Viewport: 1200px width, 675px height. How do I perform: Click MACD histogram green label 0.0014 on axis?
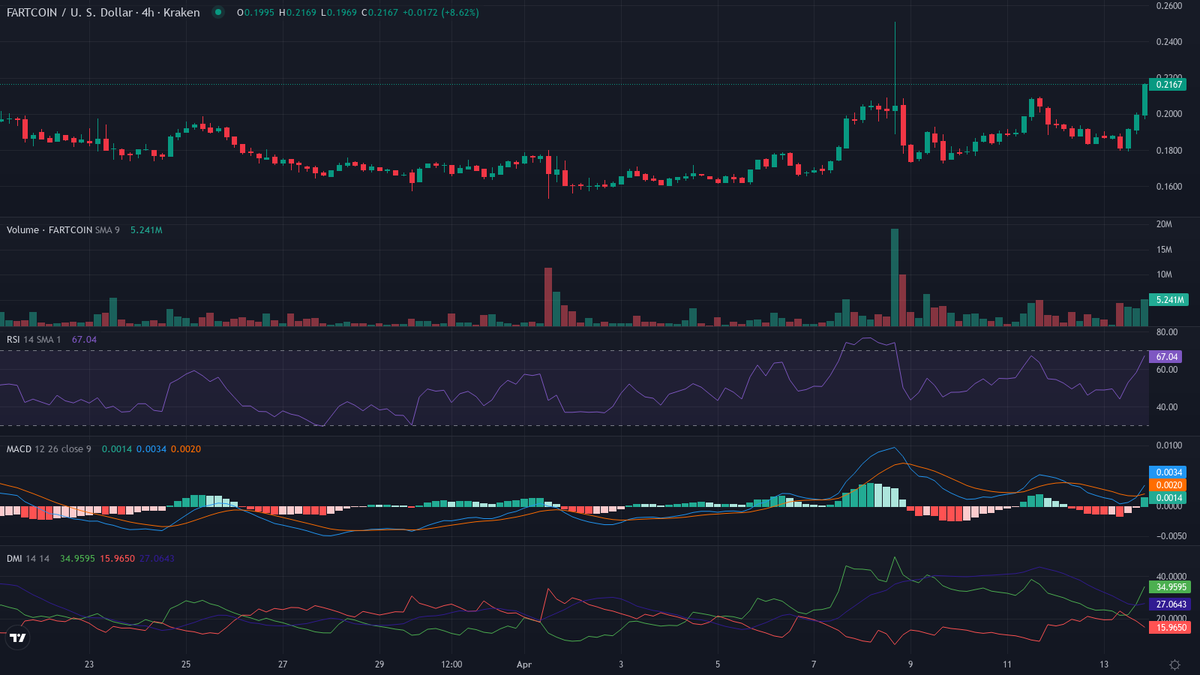pos(1169,498)
